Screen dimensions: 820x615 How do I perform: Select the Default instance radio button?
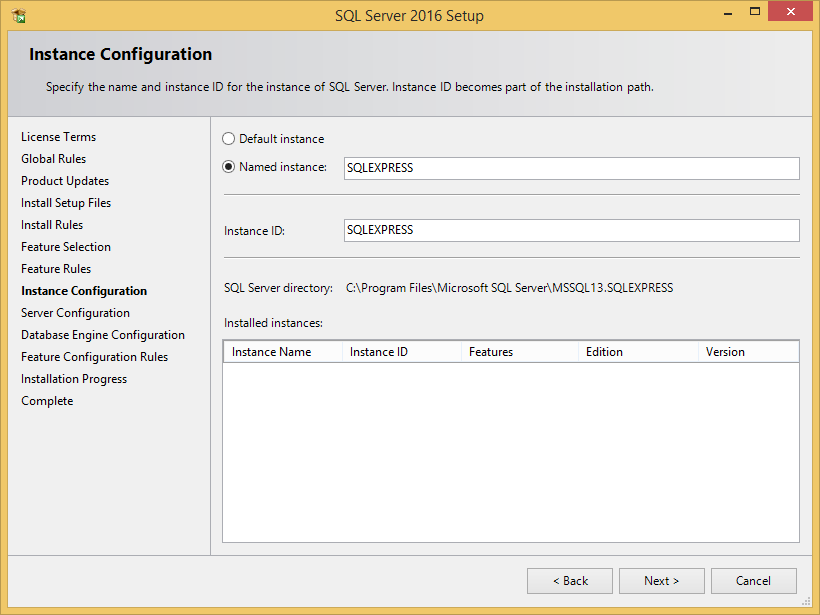click(x=229, y=139)
